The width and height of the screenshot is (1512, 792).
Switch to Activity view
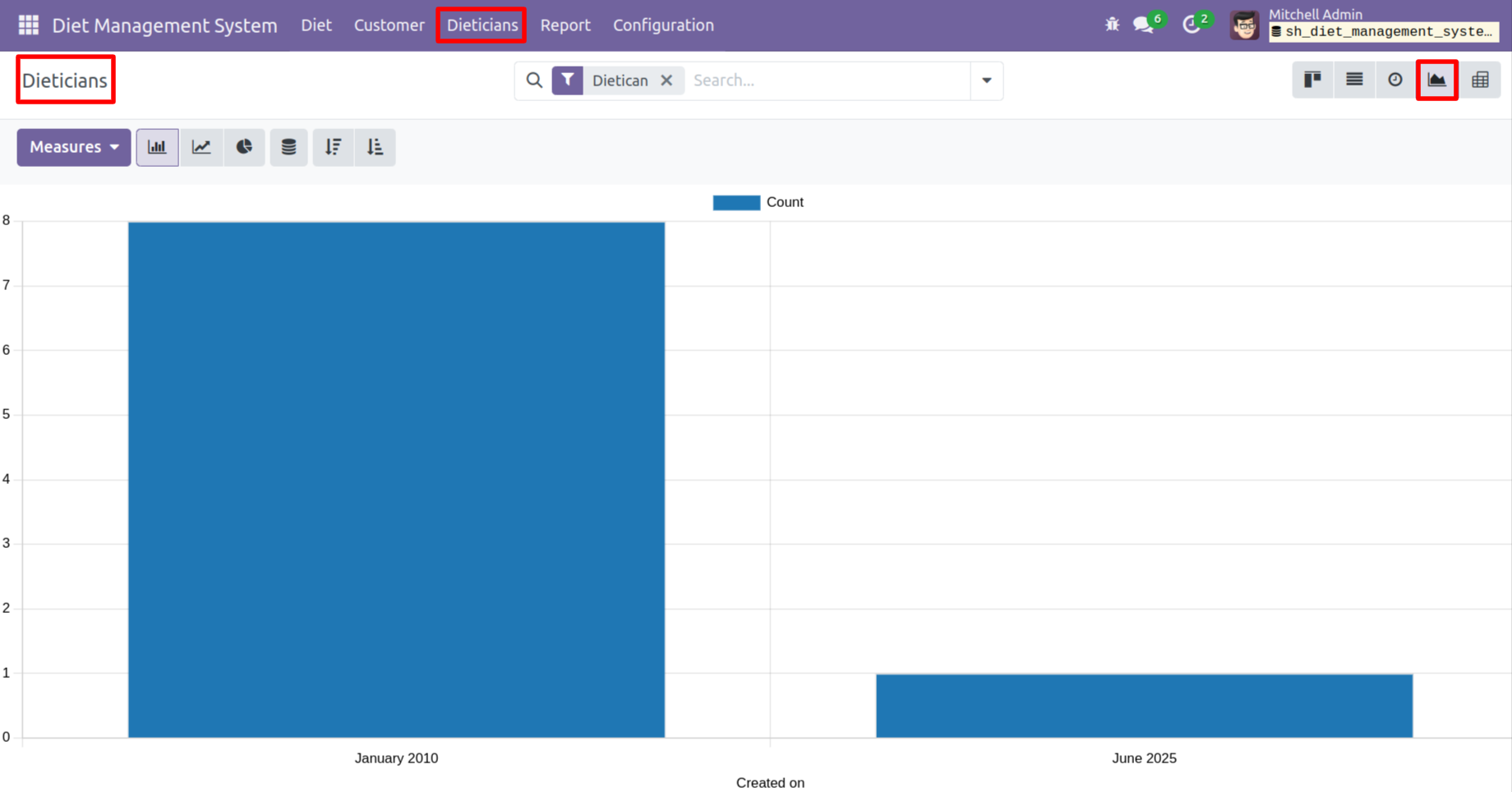(1395, 80)
